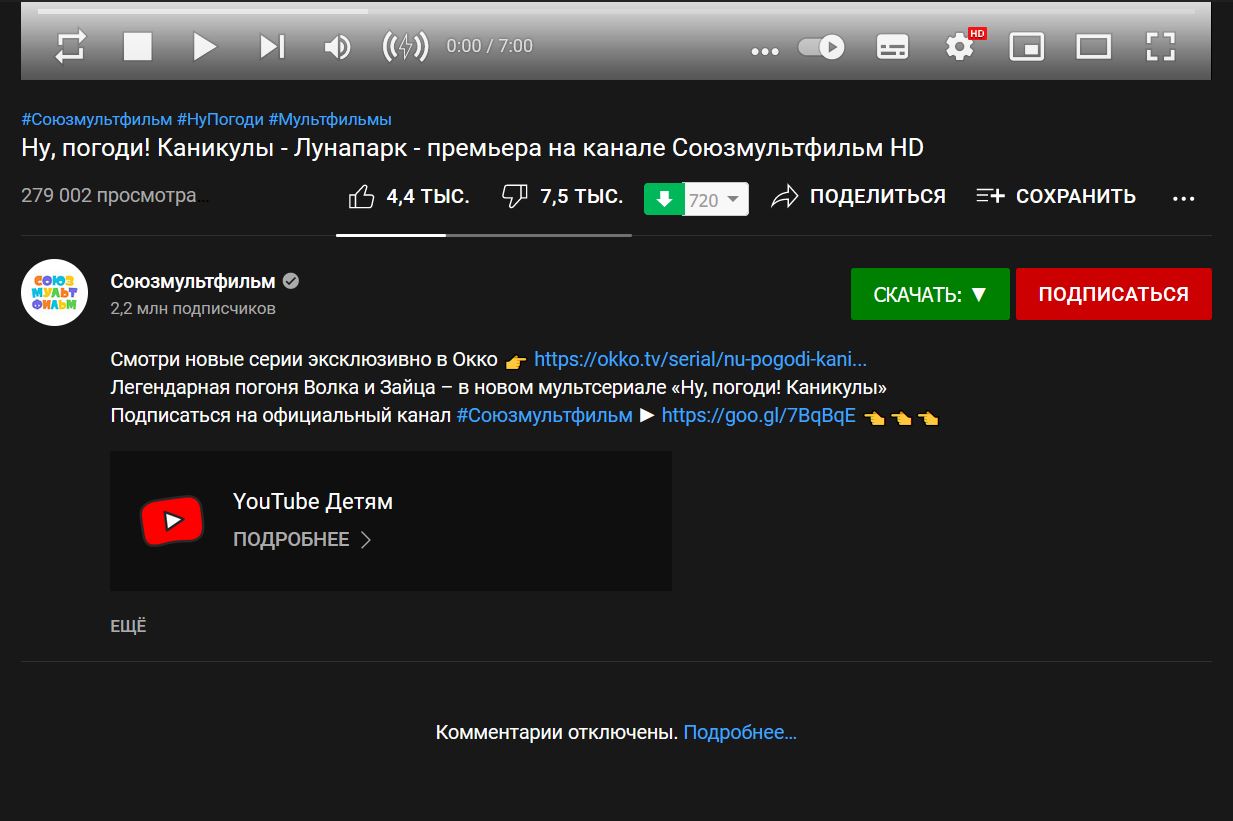Click the audio boost lightning icon
The width and height of the screenshot is (1233, 821).
(405, 46)
